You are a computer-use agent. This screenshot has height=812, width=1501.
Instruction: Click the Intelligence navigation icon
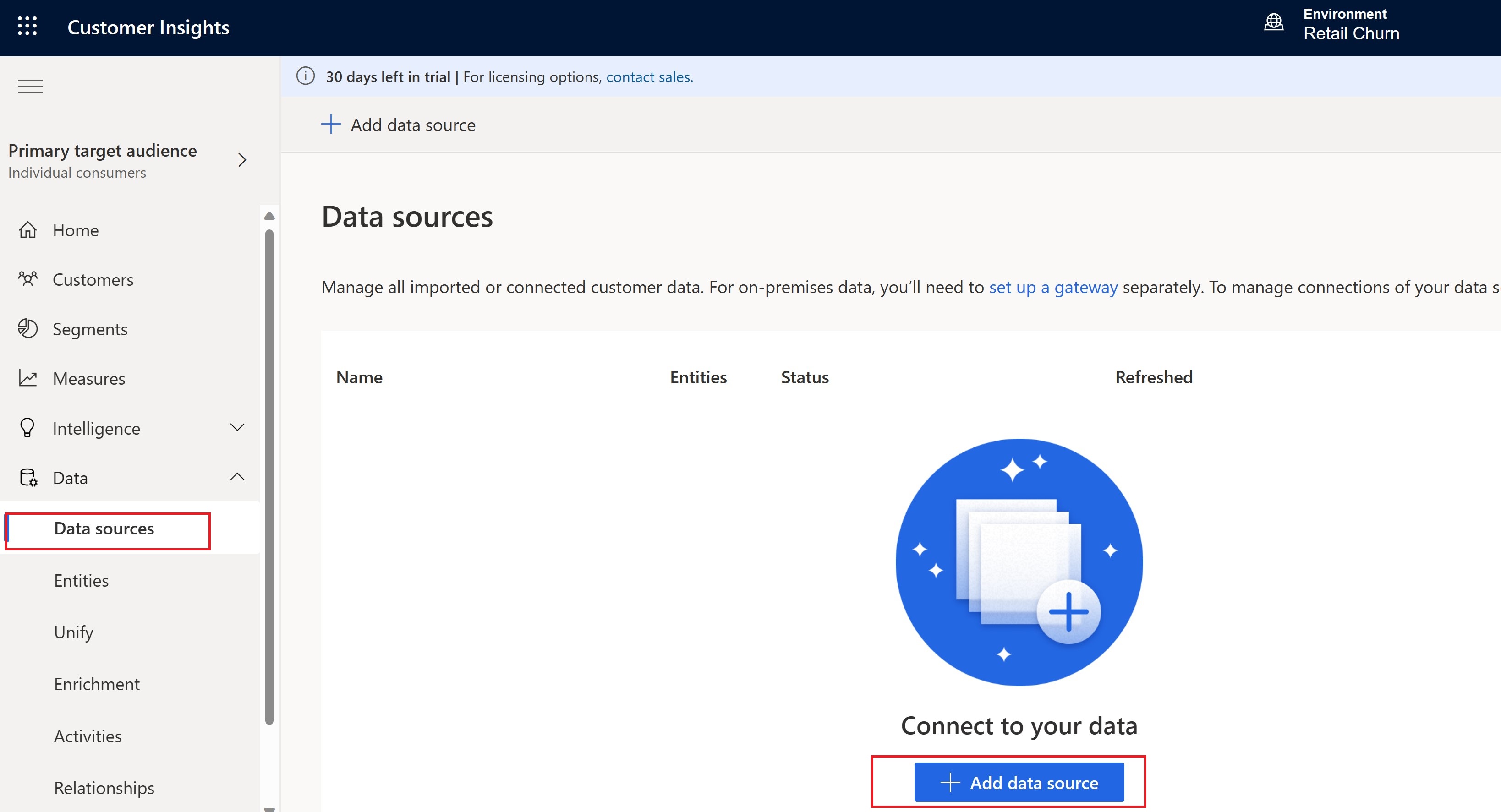pos(27,427)
